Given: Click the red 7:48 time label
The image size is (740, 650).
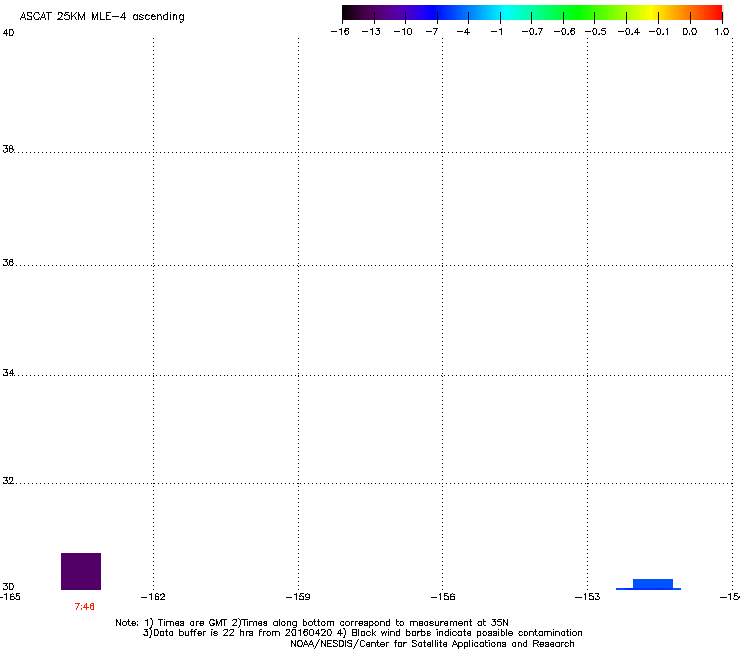Looking at the screenshot, I should (84, 607).
